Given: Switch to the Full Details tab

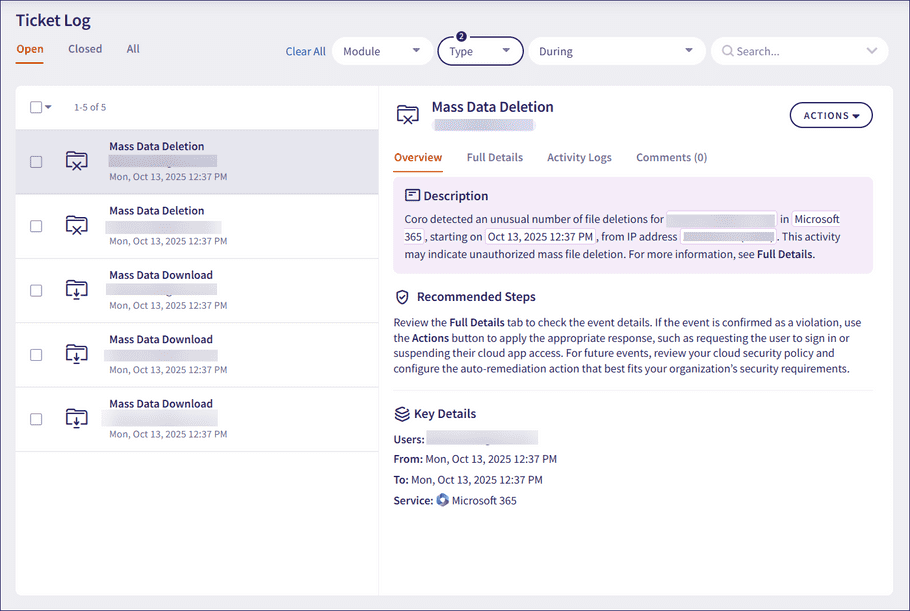Looking at the screenshot, I should 494,158.
